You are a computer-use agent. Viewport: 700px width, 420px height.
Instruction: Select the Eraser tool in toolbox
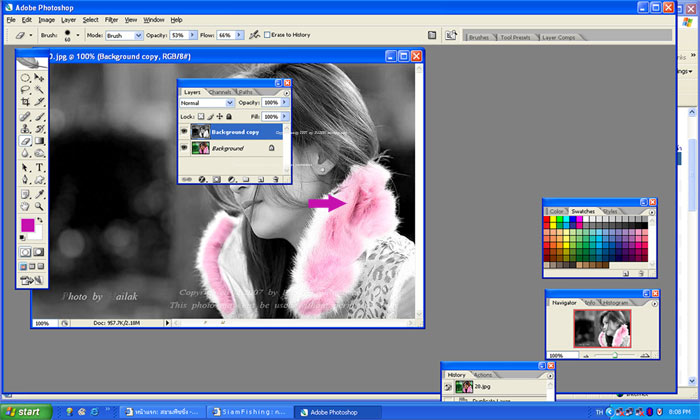coord(25,141)
